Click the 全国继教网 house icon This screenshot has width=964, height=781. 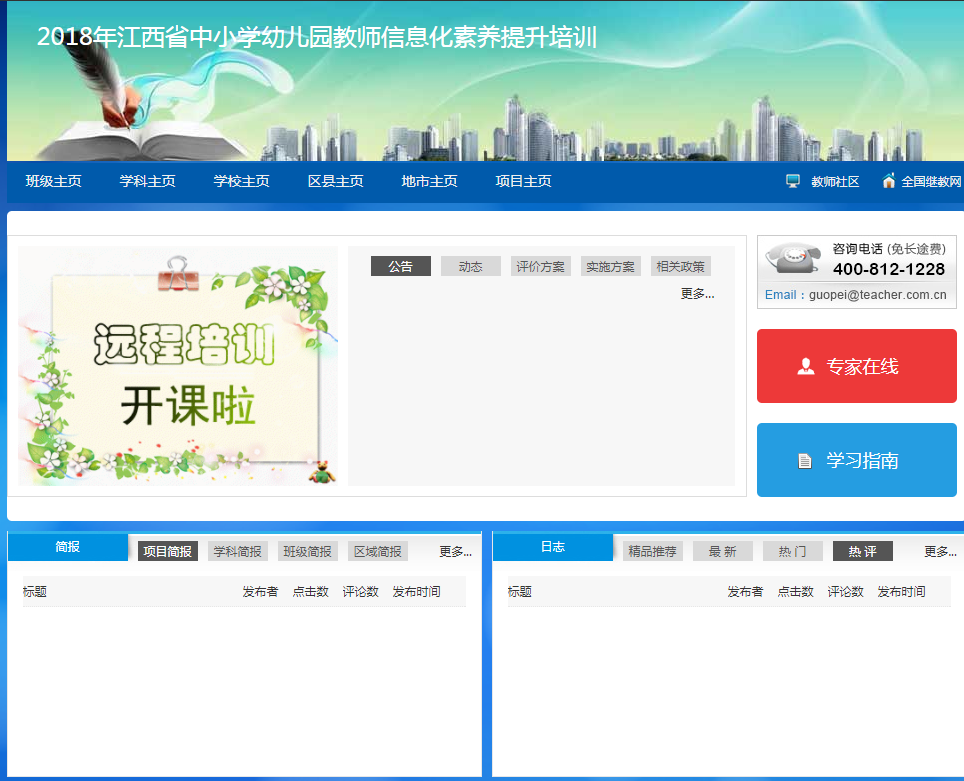coord(888,181)
